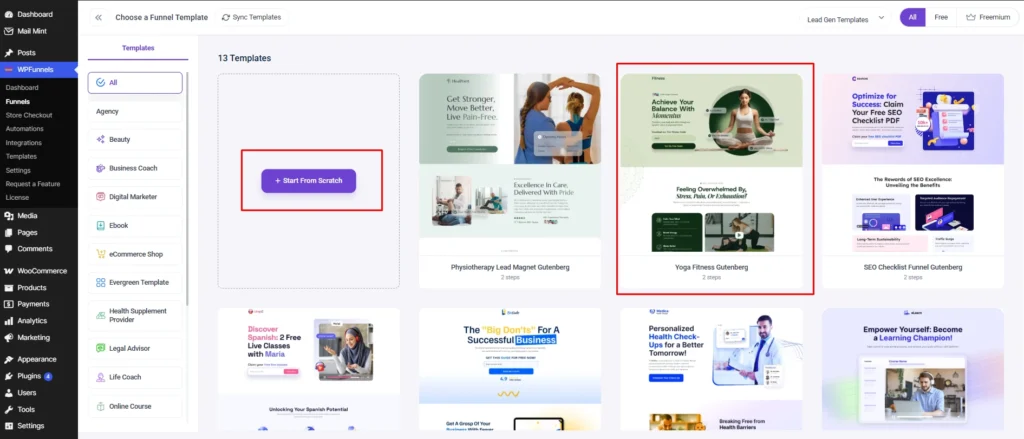The image size is (1024, 439).
Task: Open the Personalized Health Check-Ups template thumbnail
Action: click(711, 369)
